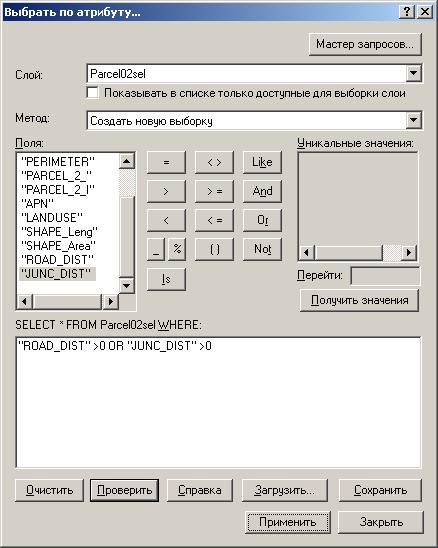Screen dimensions: 438x548
Task: Click the Проверить verify button
Action: click(124, 490)
